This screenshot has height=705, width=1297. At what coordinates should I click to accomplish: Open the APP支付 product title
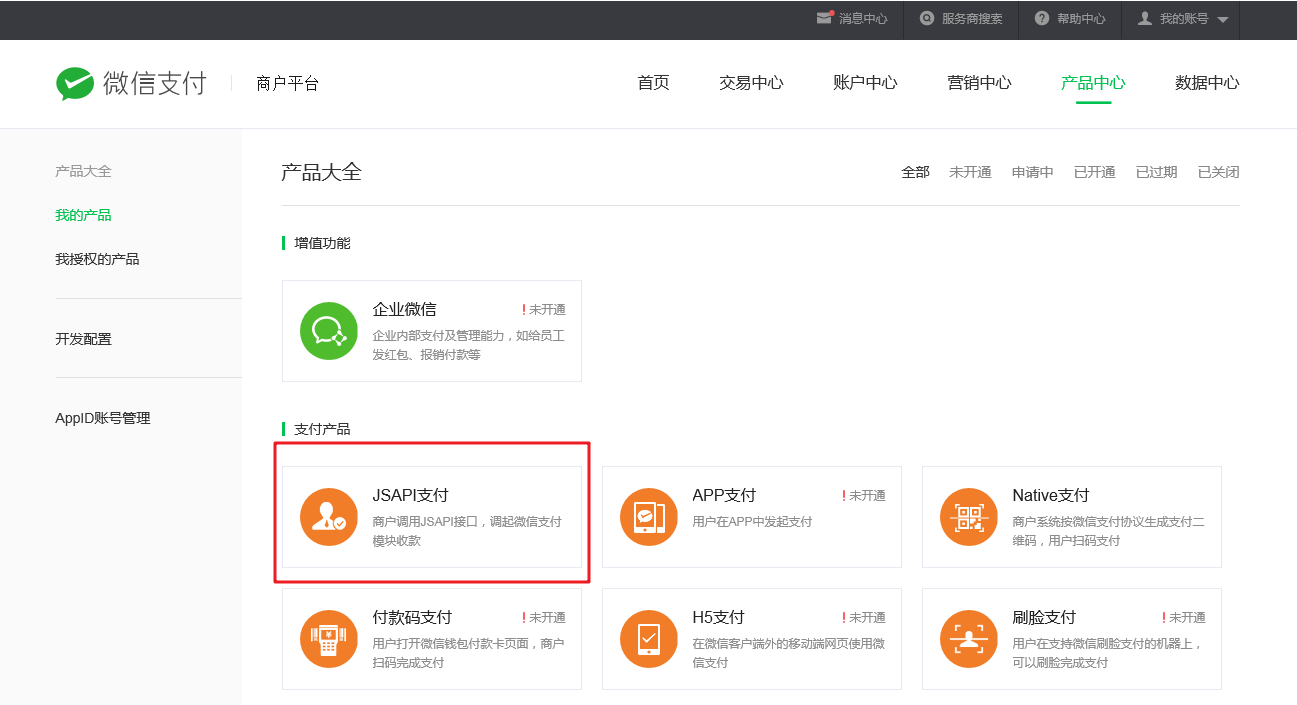pyautogui.click(x=724, y=495)
